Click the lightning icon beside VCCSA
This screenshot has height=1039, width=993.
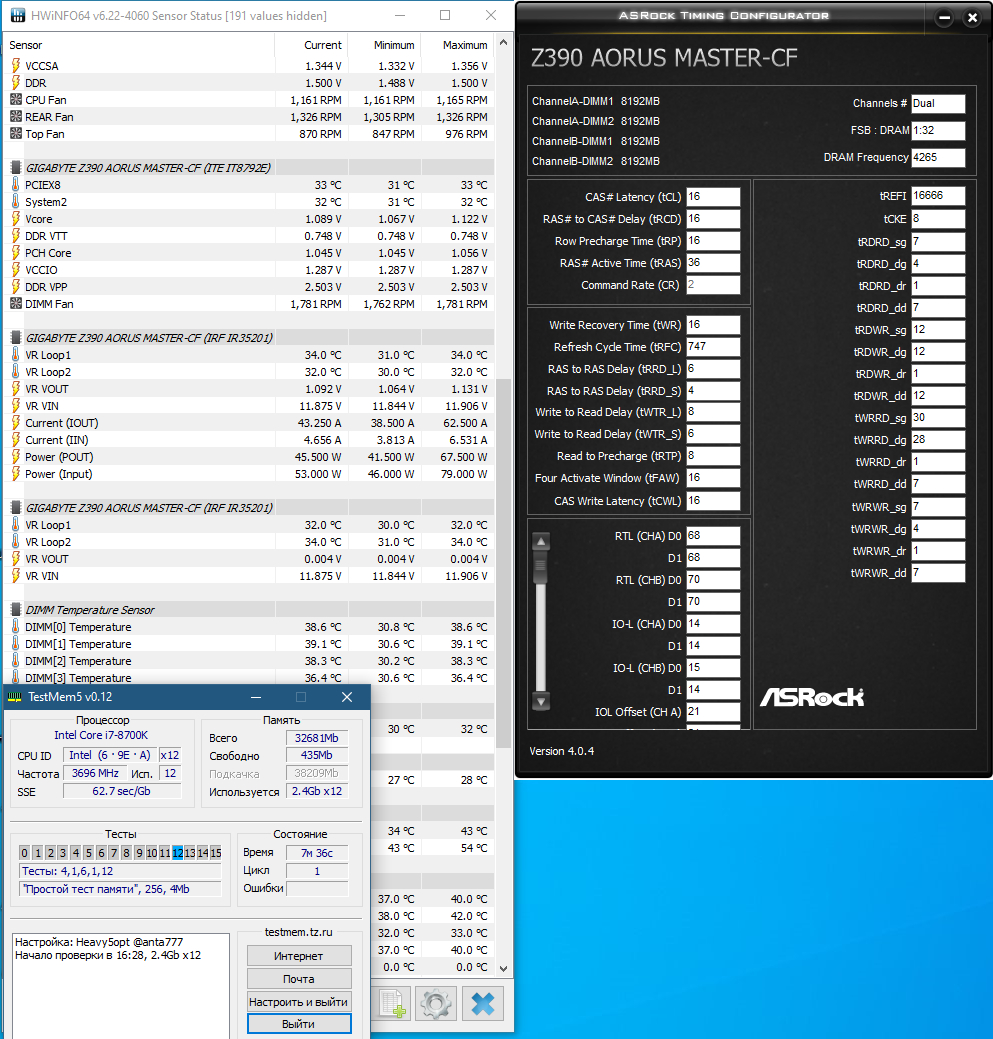[x=16, y=66]
